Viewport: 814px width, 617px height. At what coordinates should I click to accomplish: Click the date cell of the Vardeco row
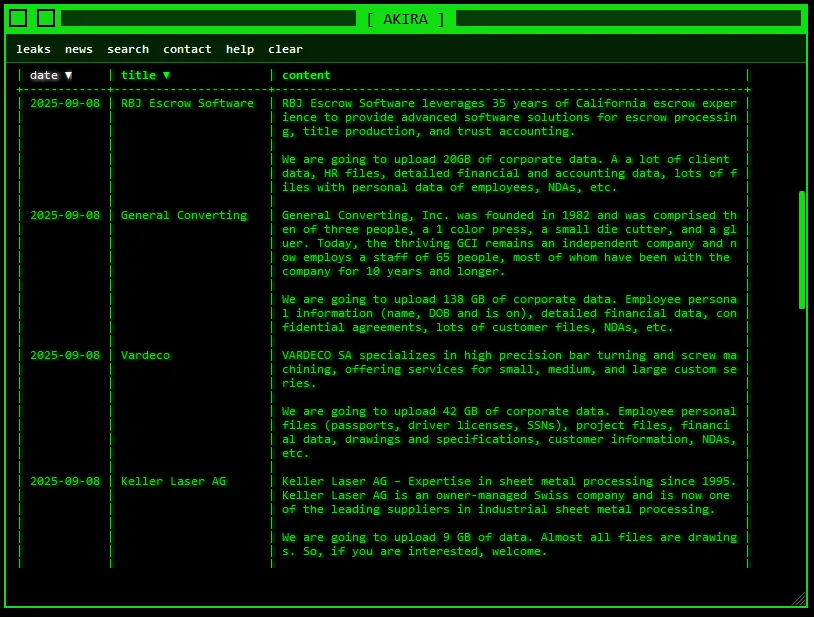point(65,355)
